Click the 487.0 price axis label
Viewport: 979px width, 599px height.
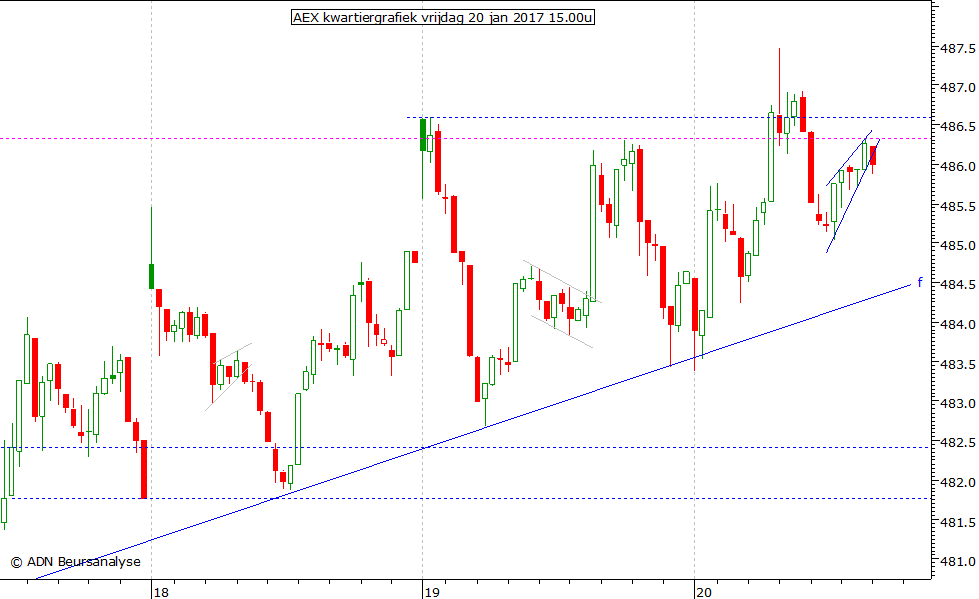[958, 87]
